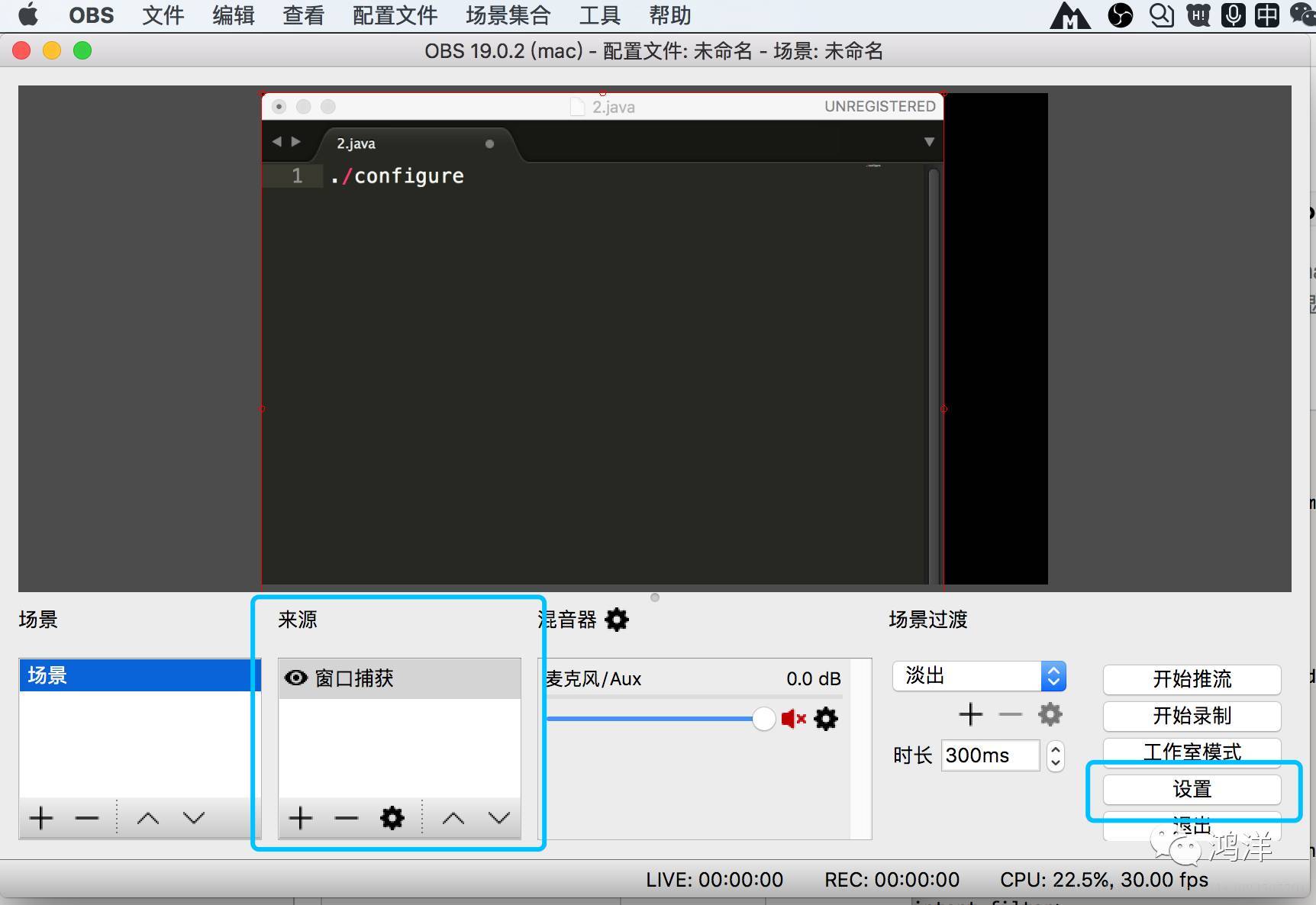Open transition properties gear icon
This screenshot has width=1316, height=905.
click(1050, 715)
